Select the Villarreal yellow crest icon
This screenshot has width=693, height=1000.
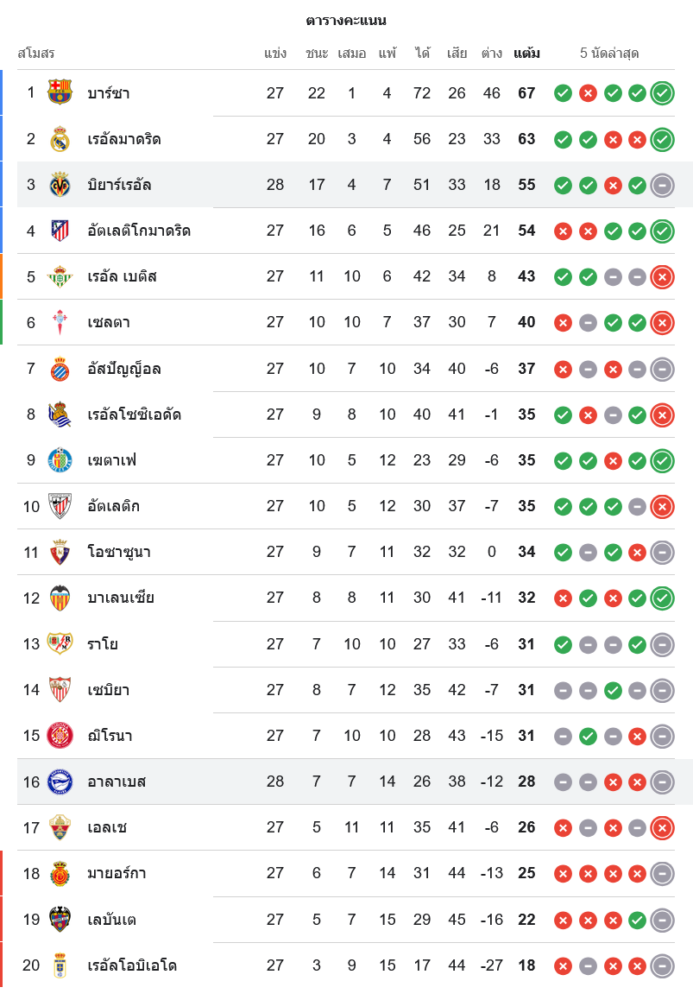(60, 185)
